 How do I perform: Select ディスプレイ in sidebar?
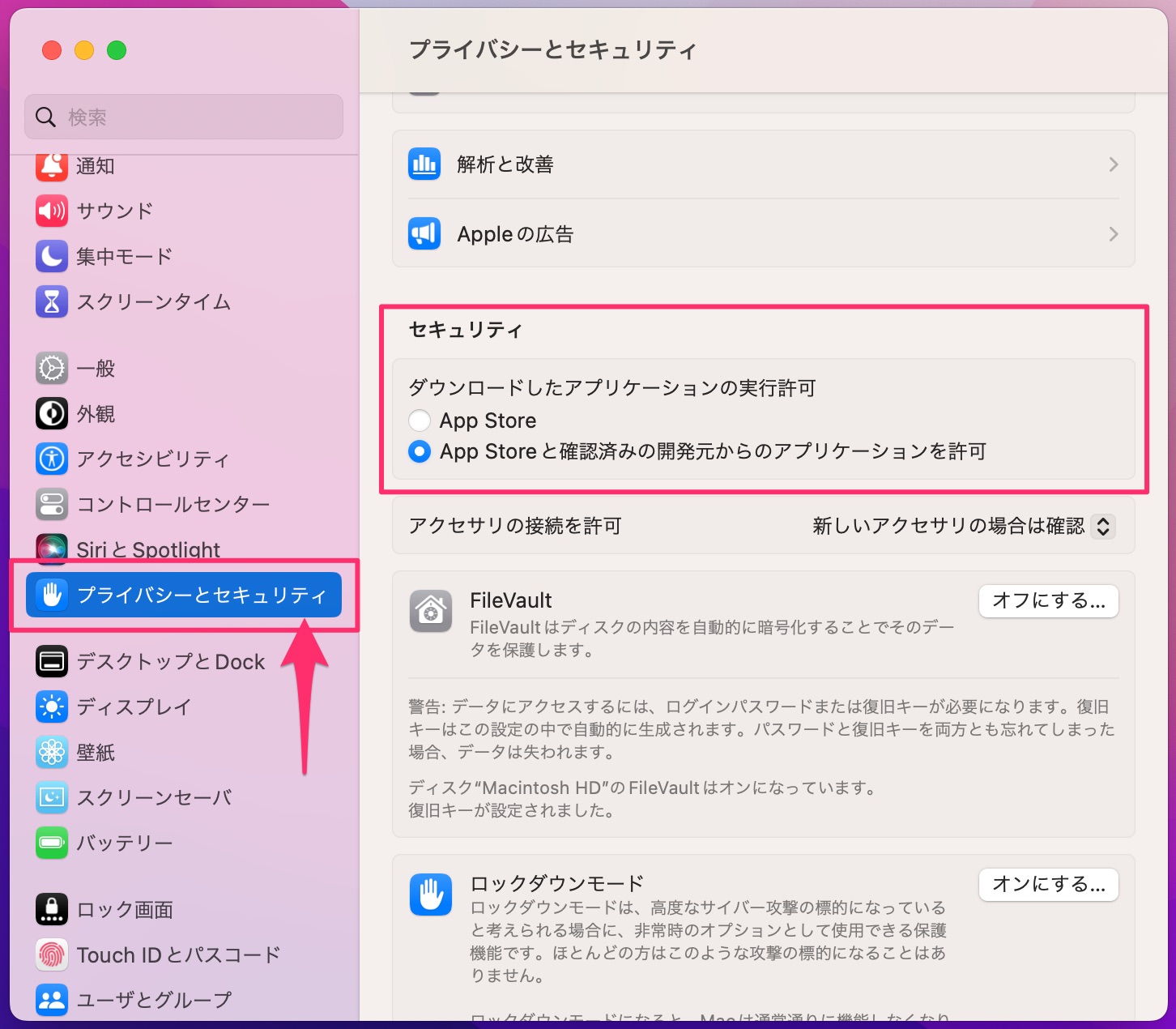[184, 707]
